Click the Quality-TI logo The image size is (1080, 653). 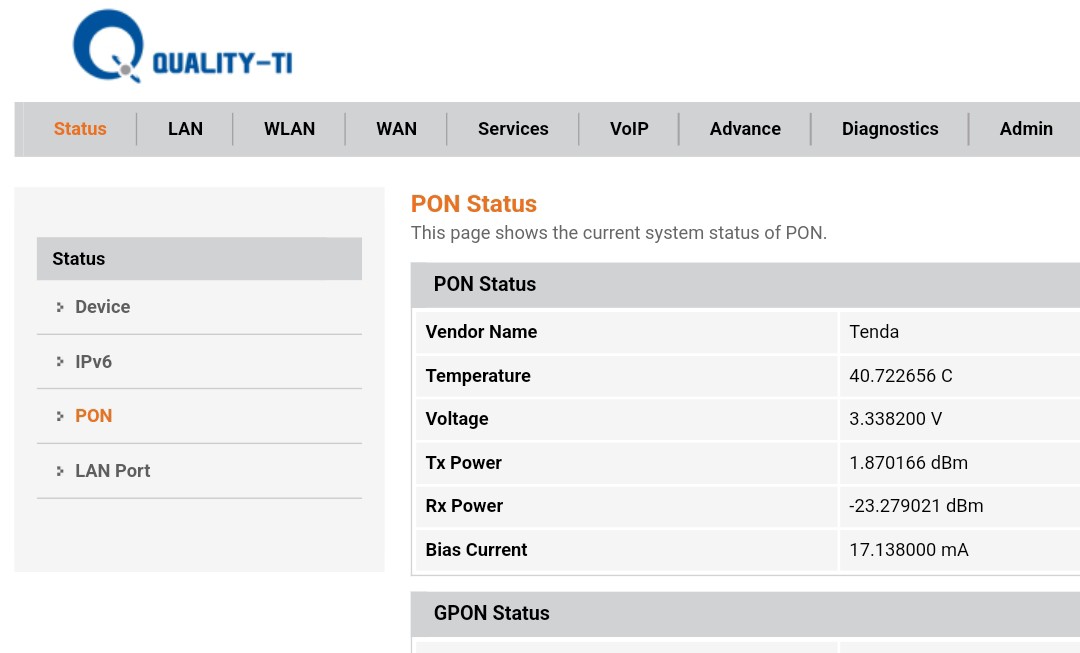click(182, 48)
